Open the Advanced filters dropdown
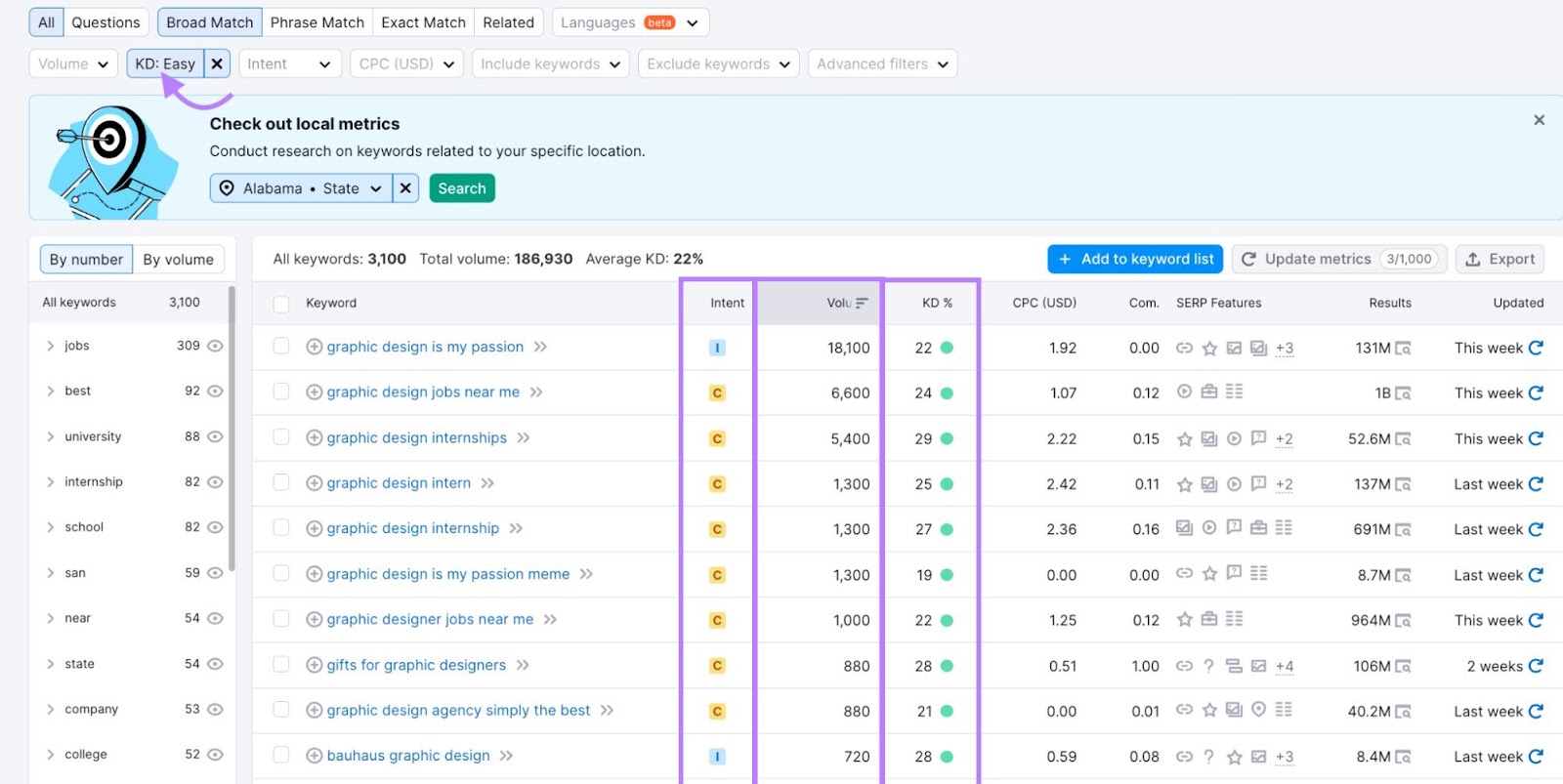The image size is (1563, 784). point(881,63)
